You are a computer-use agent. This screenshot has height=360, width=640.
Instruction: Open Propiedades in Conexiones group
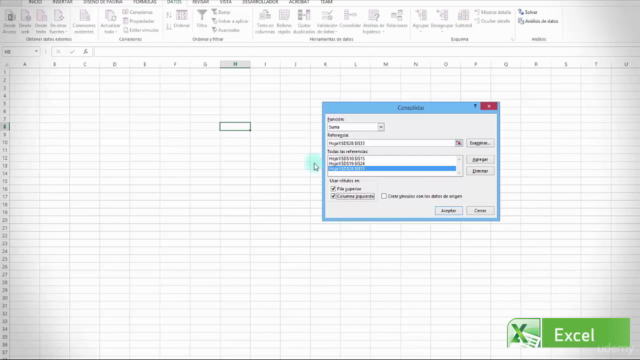[139, 21]
